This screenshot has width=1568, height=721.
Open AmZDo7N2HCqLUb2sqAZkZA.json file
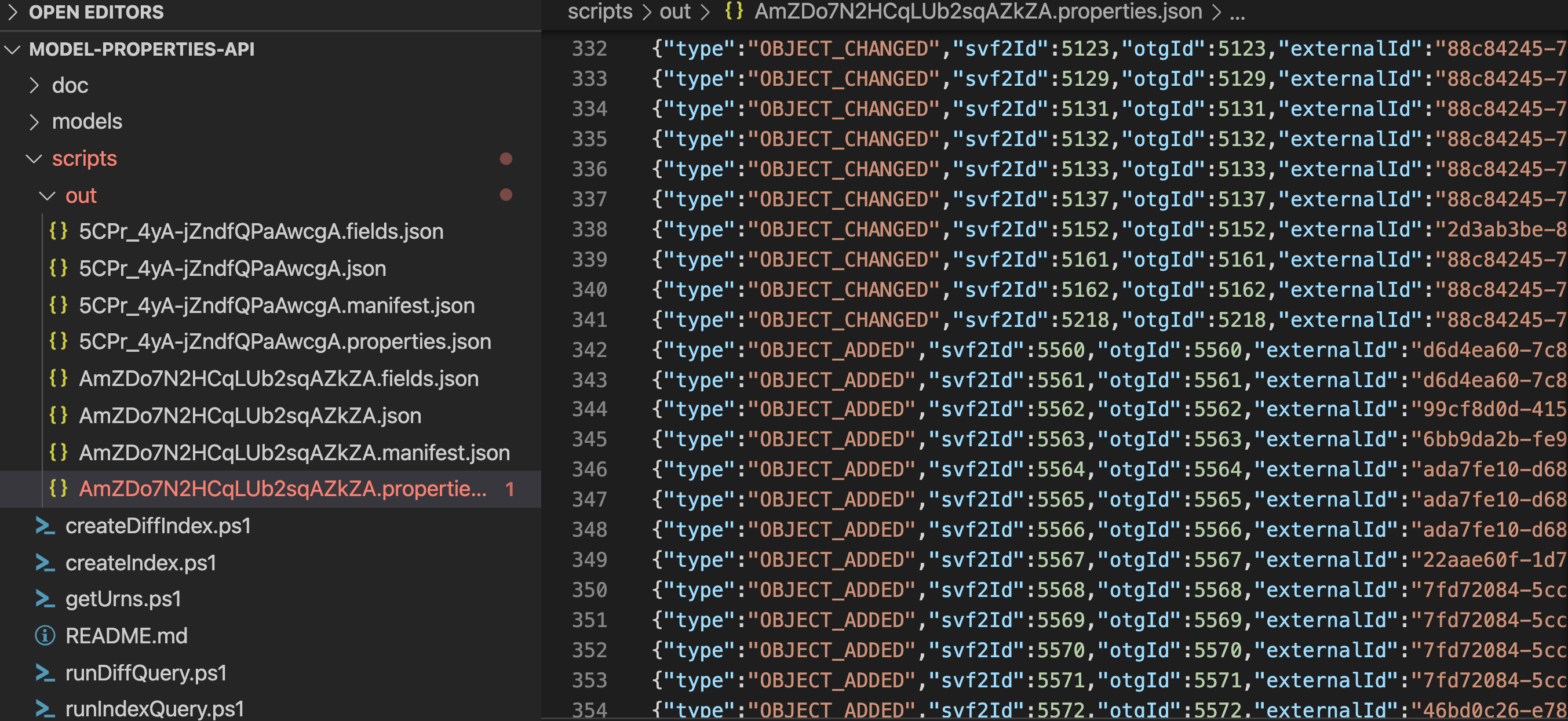[250, 416]
